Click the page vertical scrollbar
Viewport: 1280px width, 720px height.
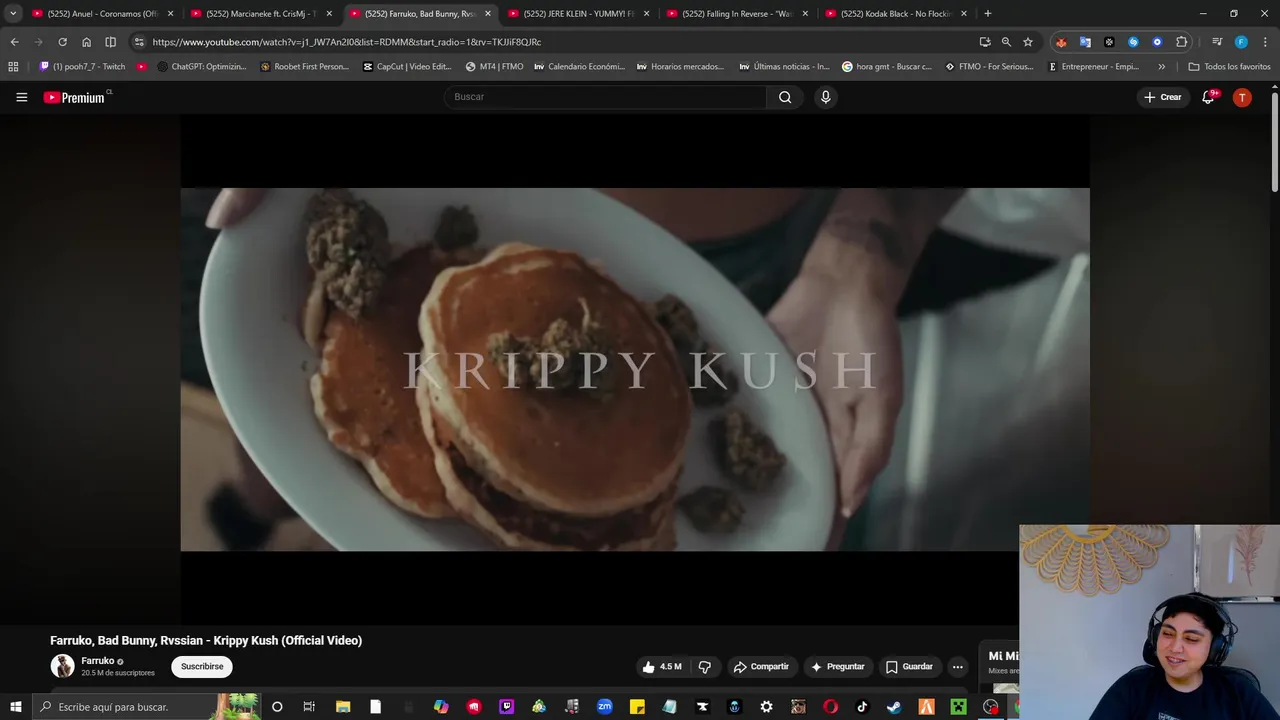click(1274, 140)
